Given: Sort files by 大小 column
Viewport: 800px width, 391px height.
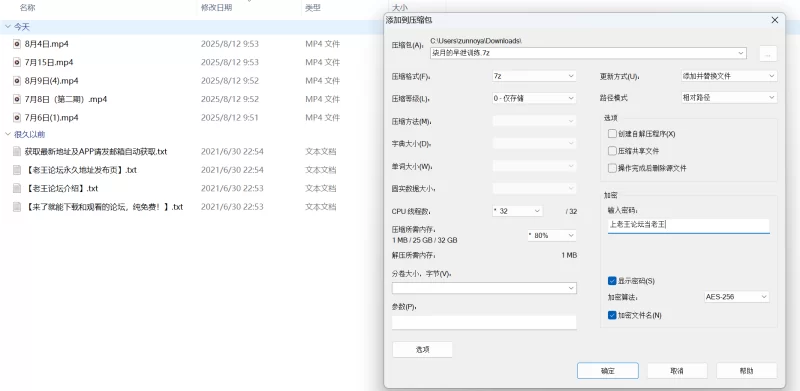Looking at the screenshot, I should pyautogui.click(x=400, y=8).
